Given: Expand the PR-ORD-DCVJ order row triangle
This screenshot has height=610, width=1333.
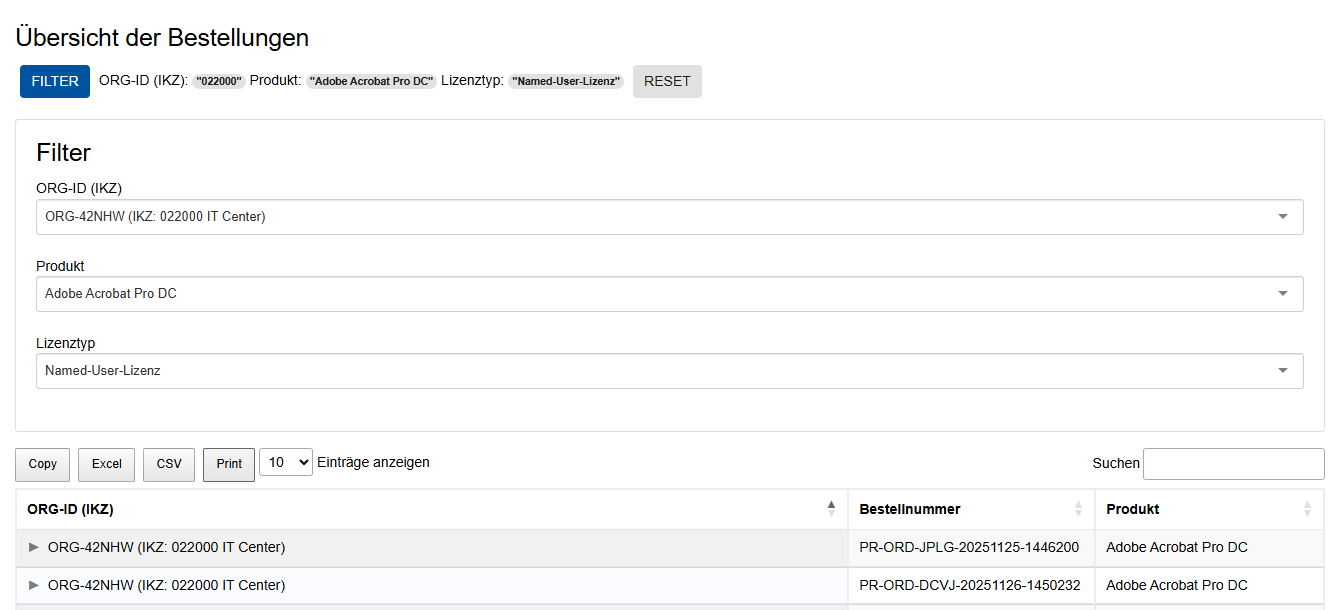Looking at the screenshot, I should (x=34, y=585).
